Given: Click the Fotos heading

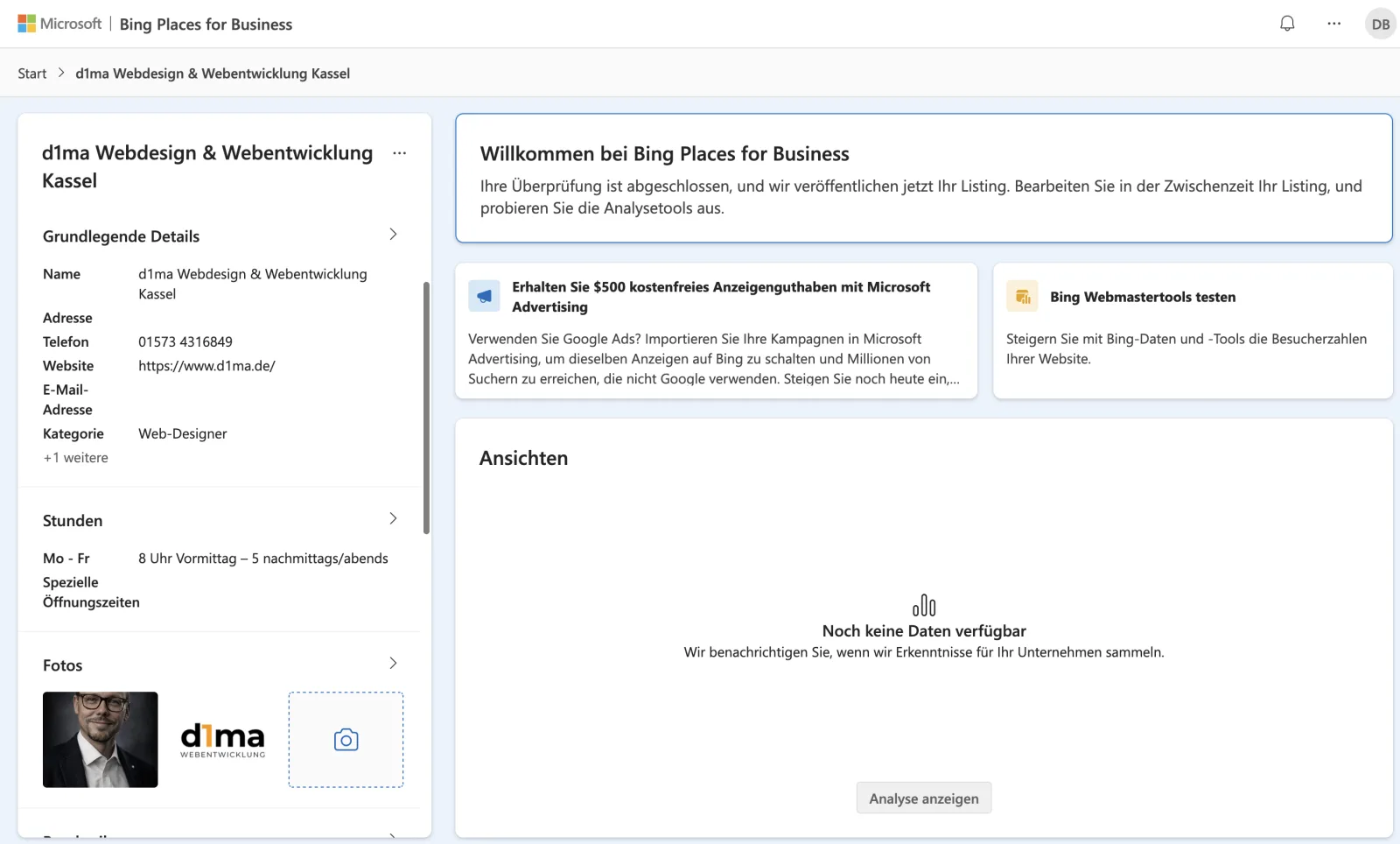Looking at the screenshot, I should point(62,665).
